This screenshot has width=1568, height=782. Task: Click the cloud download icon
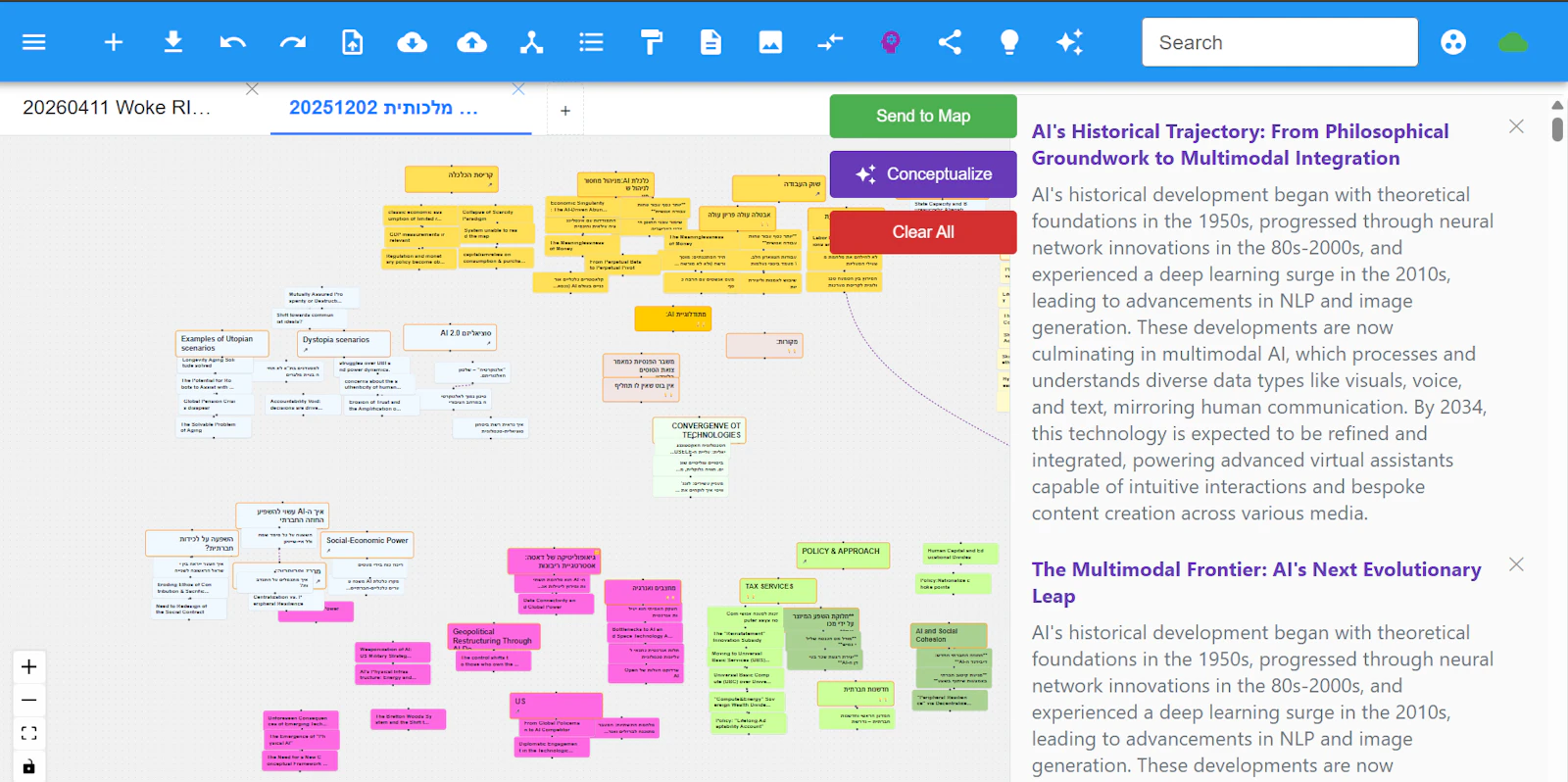413,42
